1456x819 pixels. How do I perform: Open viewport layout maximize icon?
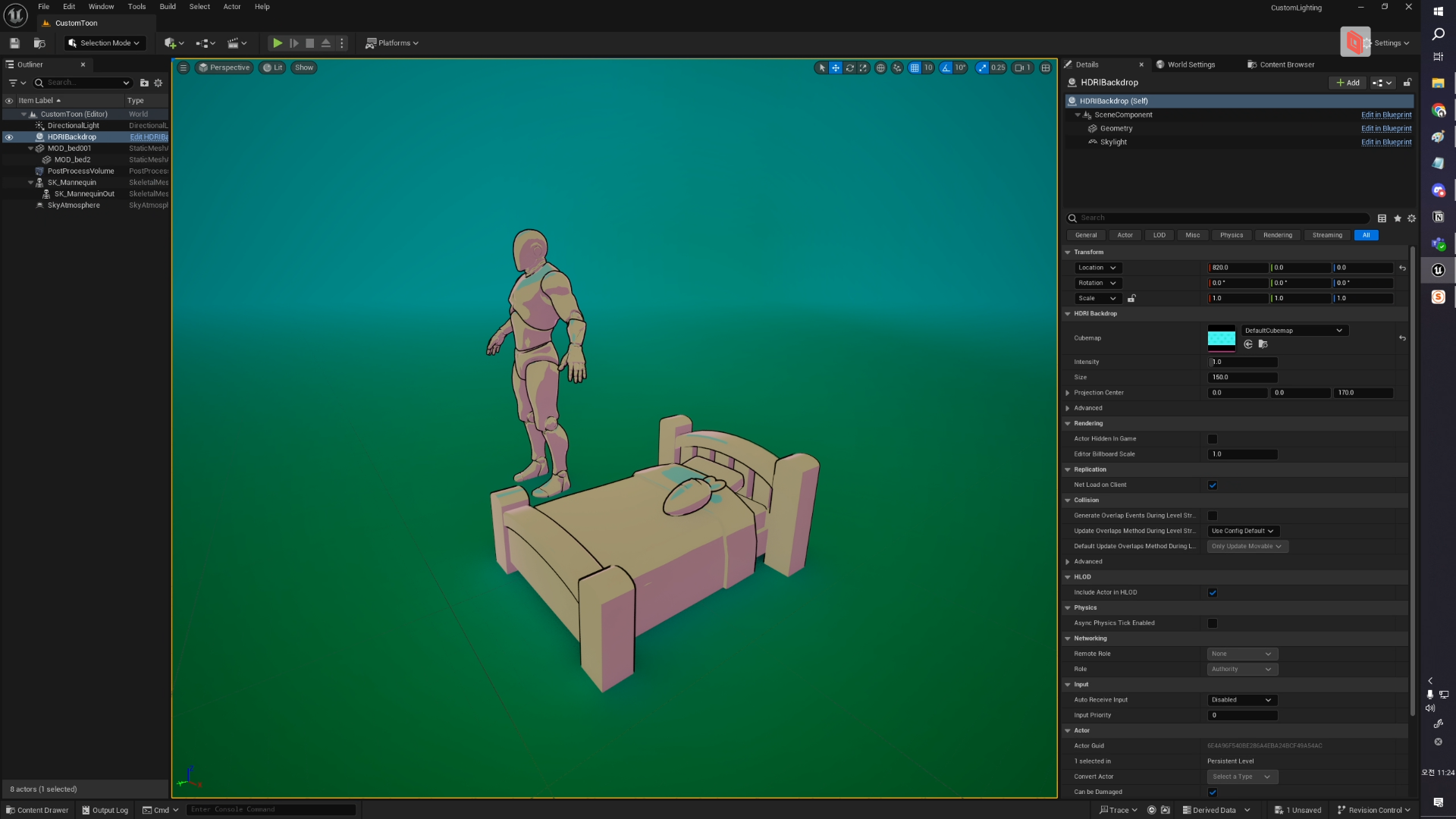[1046, 68]
